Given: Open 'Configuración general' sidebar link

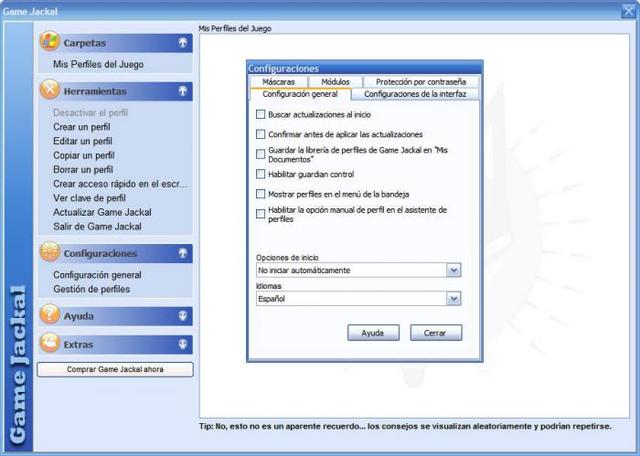Looking at the screenshot, I should 97,275.
